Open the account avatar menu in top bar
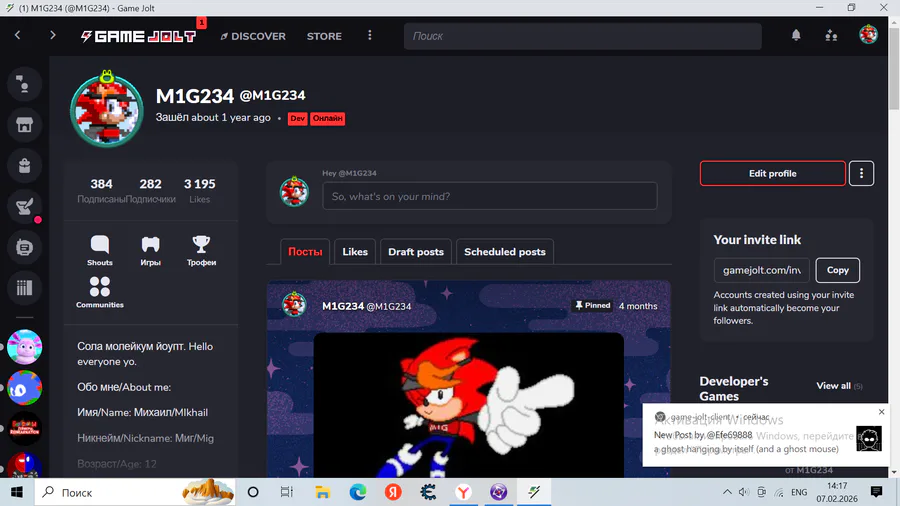900x506 pixels. click(x=868, y=34)
